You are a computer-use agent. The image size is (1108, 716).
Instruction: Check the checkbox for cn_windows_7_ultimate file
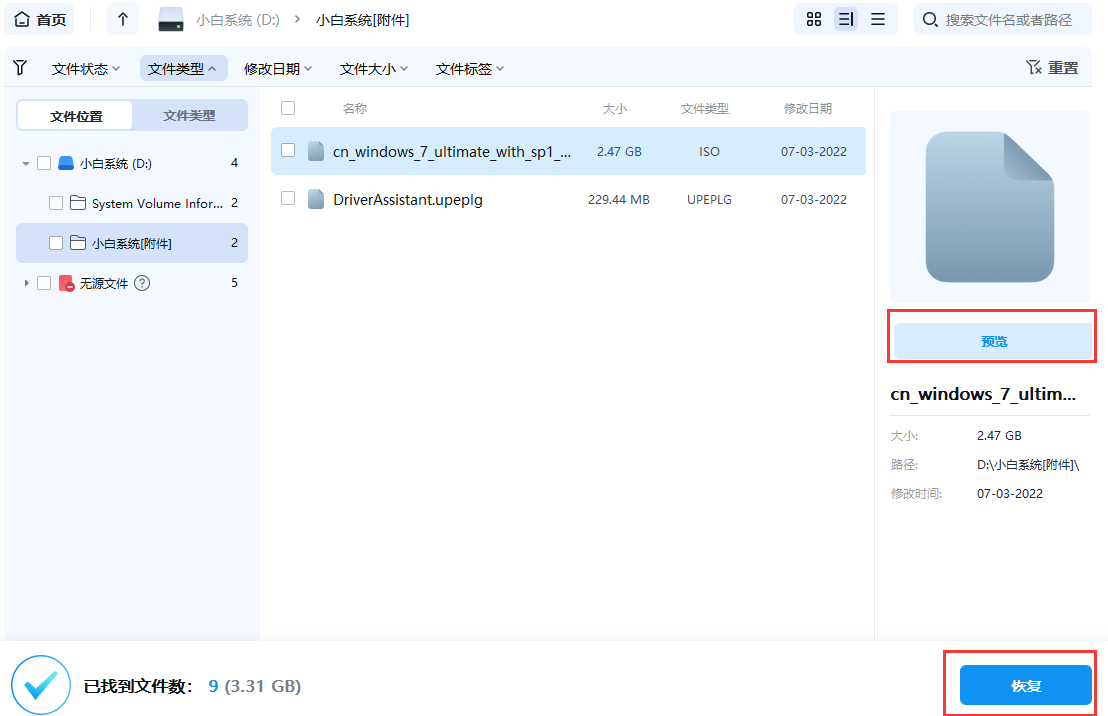tap(288, 151)
